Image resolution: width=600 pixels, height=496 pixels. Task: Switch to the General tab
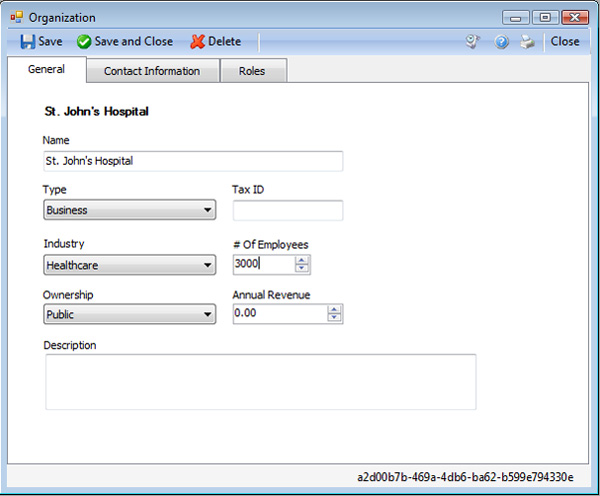point(46,69)
